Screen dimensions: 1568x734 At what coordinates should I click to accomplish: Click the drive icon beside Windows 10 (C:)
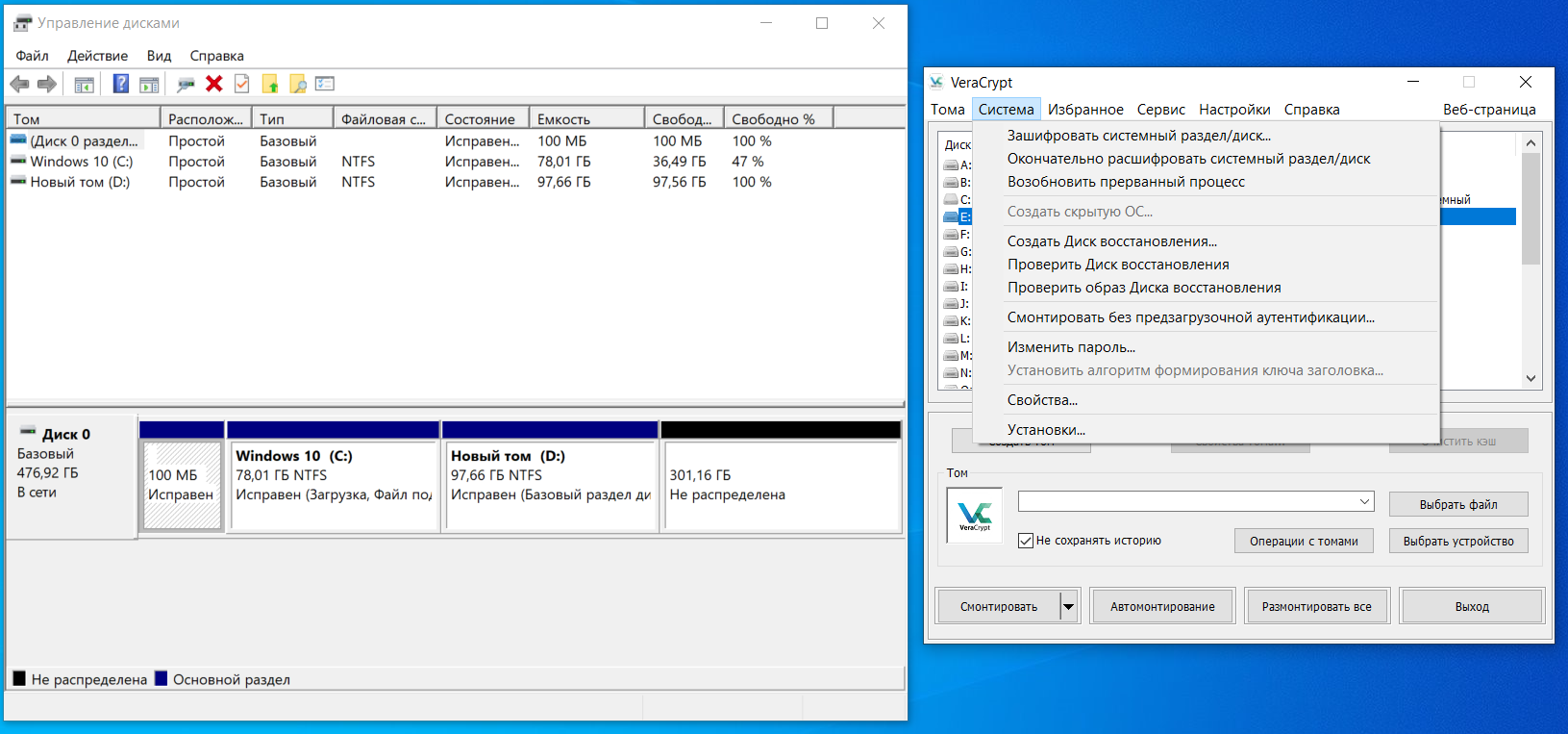[x=18, y=162]
